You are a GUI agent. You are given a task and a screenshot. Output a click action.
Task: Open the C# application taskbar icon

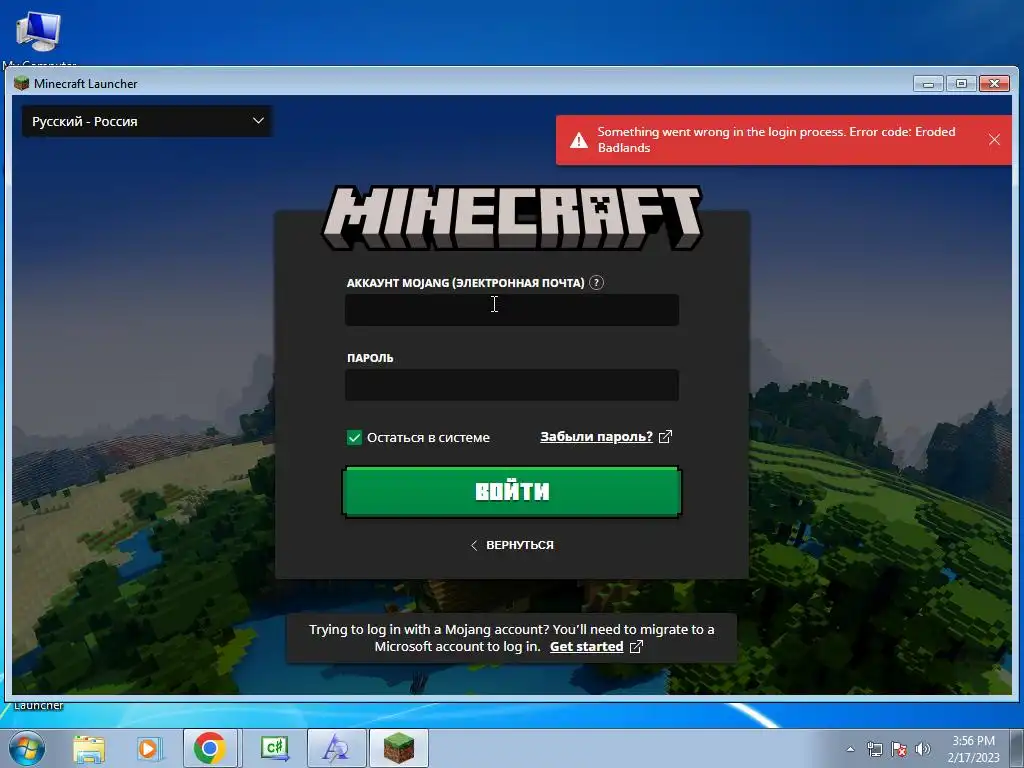[274, 748]
